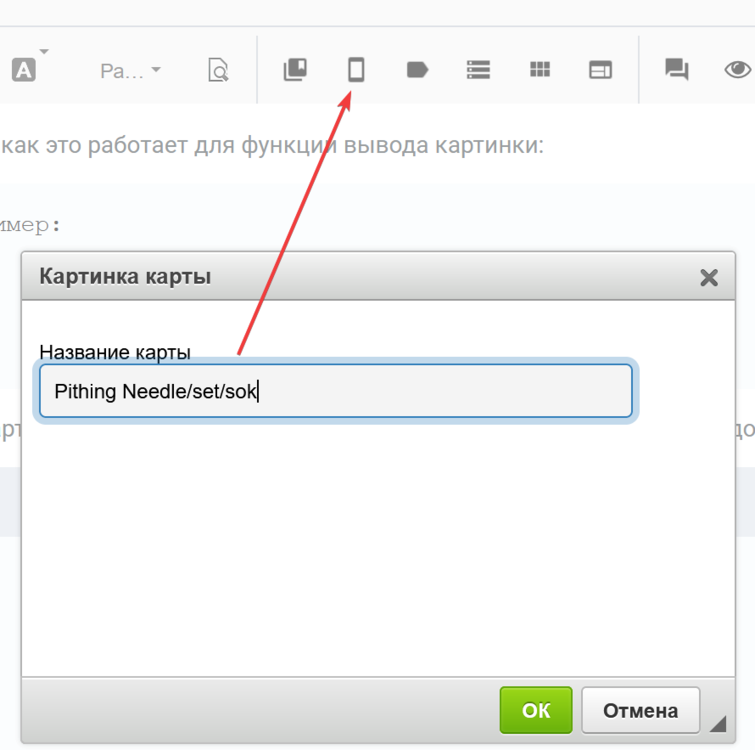Click the dialog resize handle in corner
This screenshot has width=755, height=750.
click(718, 725)
